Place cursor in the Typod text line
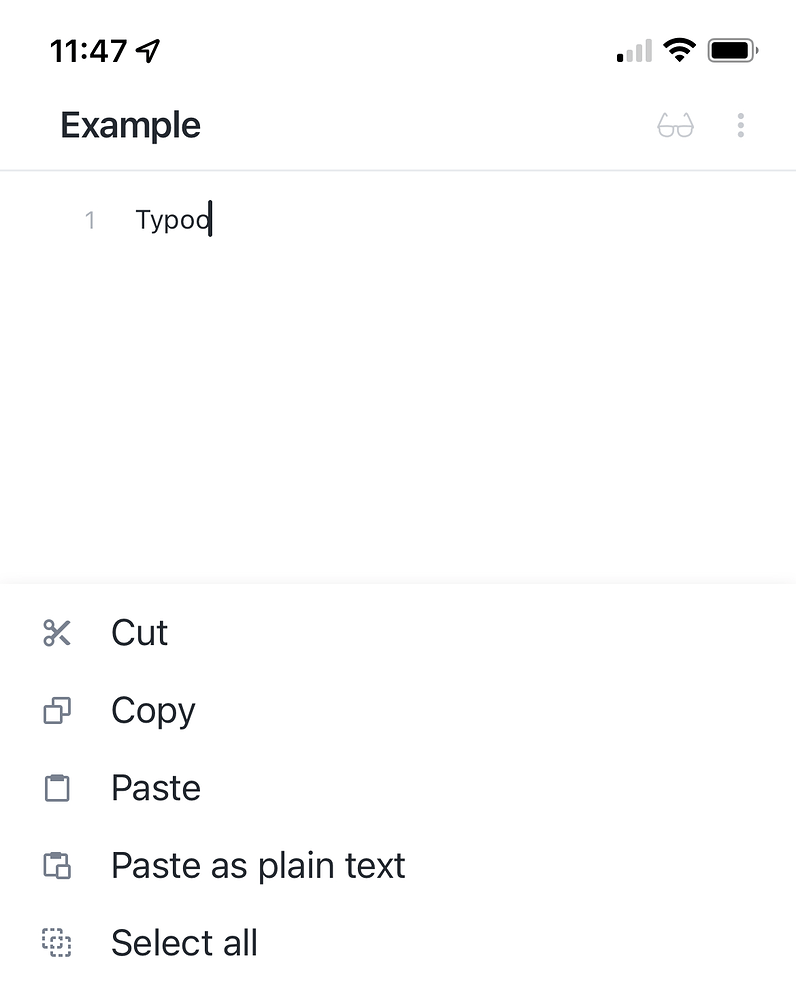Image resolution: width=796 pixels, height=998 pixels. point(173,220)
